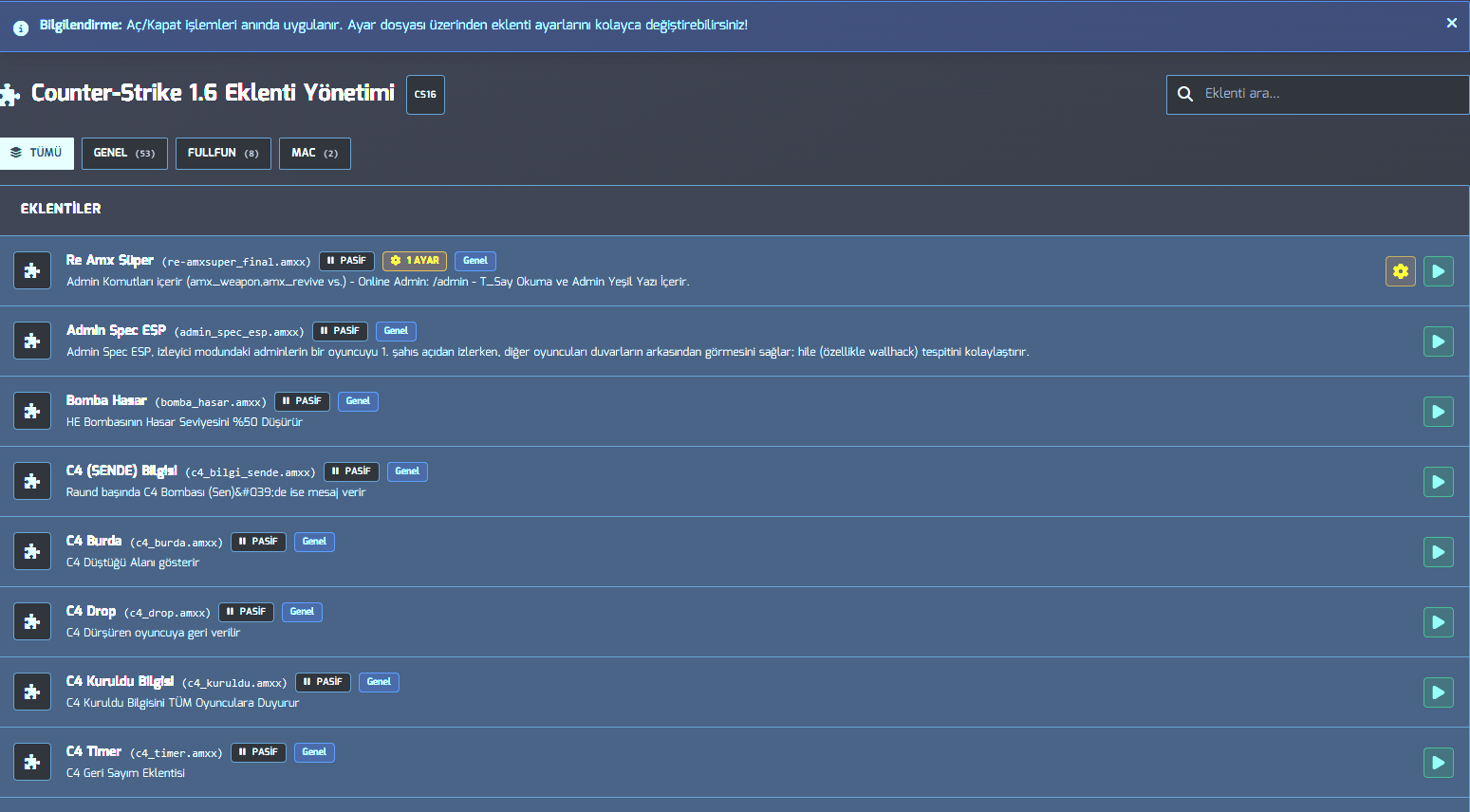Click the c4_kuruldu.amxx filename
This screenshot has height=812, width=1470.
234,683
